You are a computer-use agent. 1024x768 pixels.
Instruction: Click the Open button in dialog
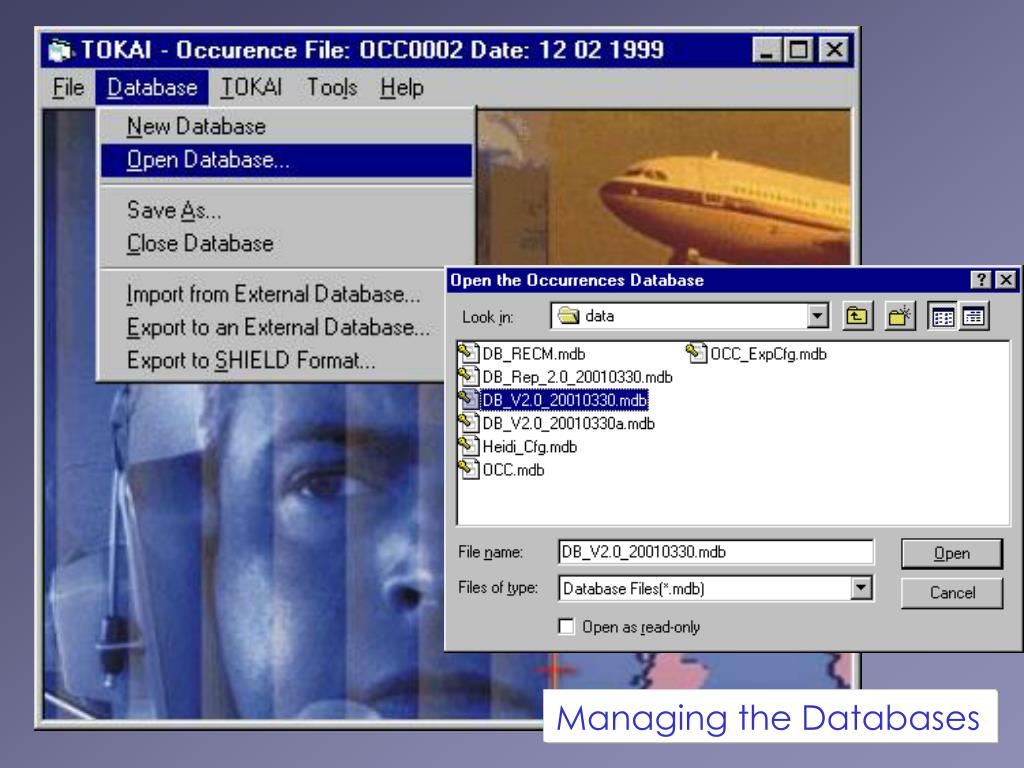[x=952, y=554]
